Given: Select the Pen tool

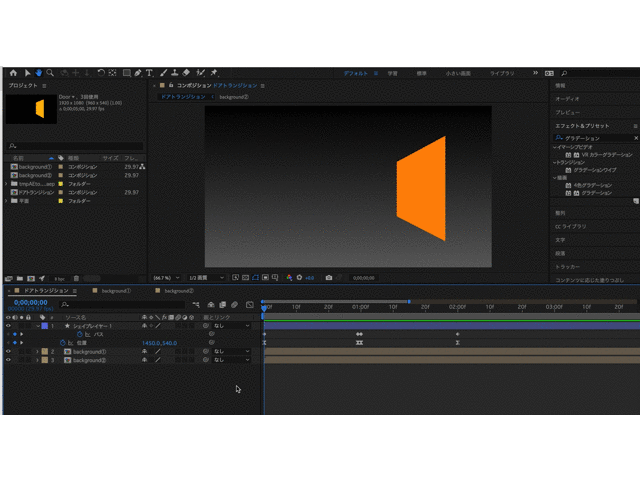Looking at the screenshot, I should (x=137, y=73).
